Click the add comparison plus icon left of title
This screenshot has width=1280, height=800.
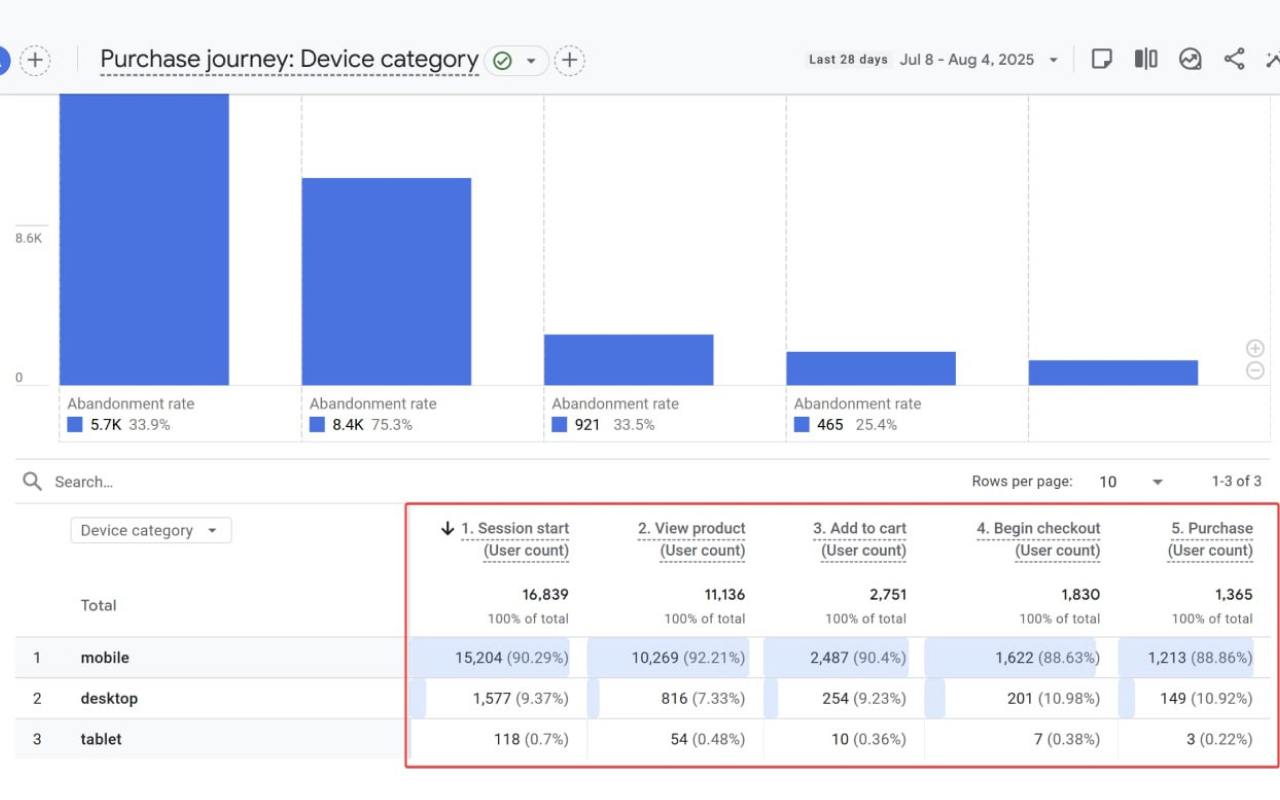coord(35,60)
